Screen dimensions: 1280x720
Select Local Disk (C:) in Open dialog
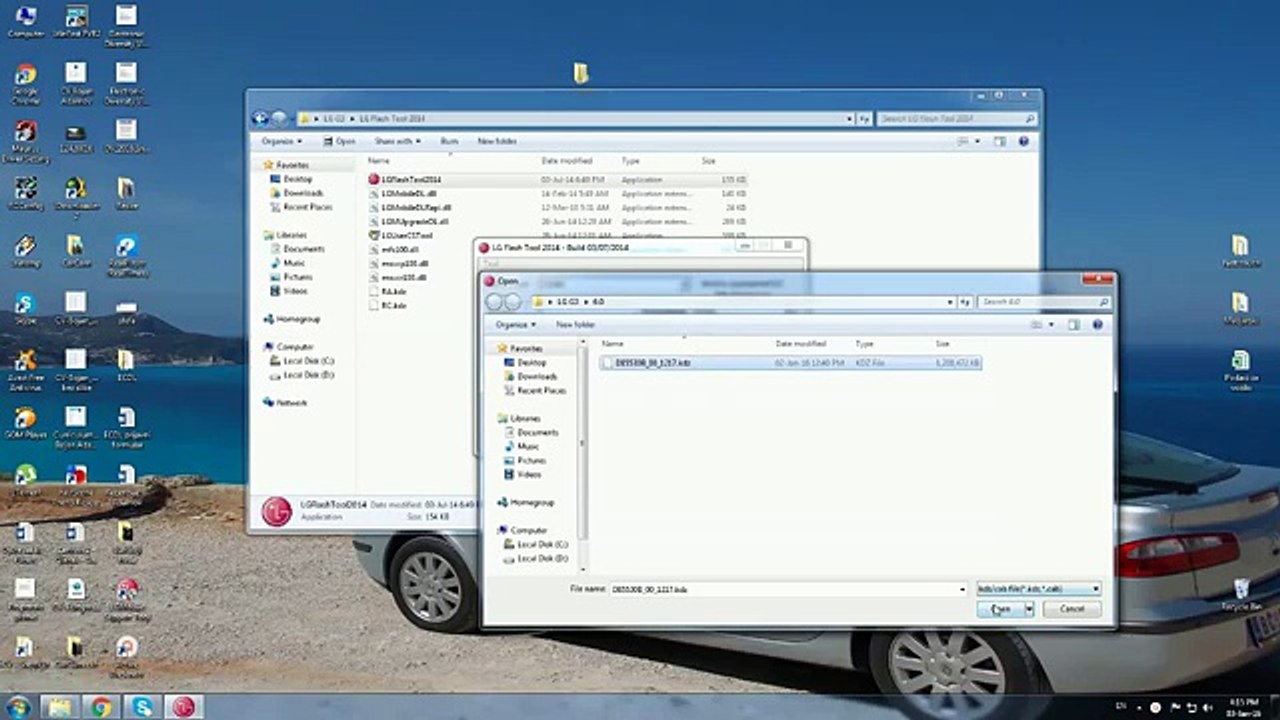(x=542, y=545)
